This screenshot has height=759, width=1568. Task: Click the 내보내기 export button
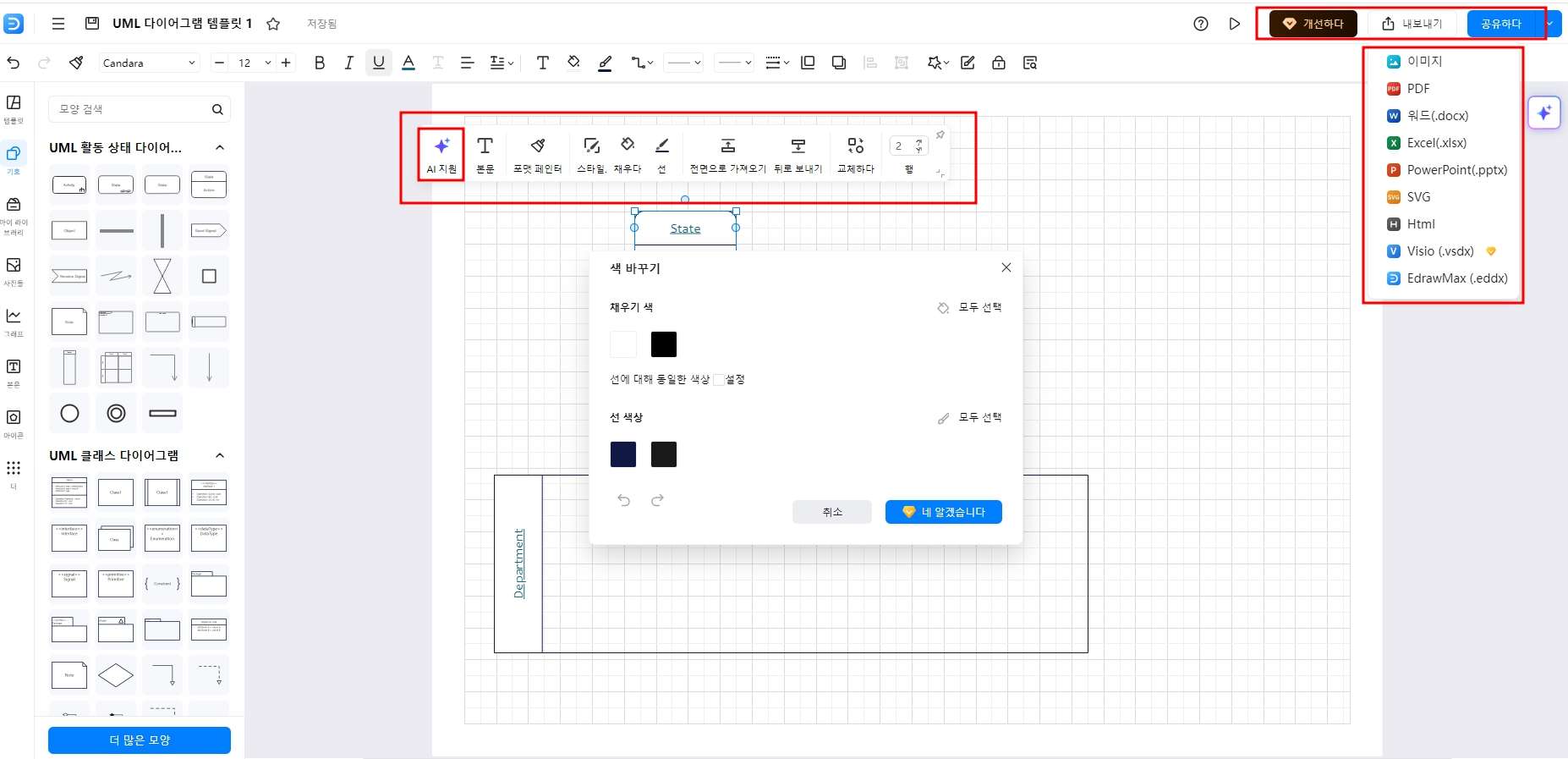point(1412,24)
